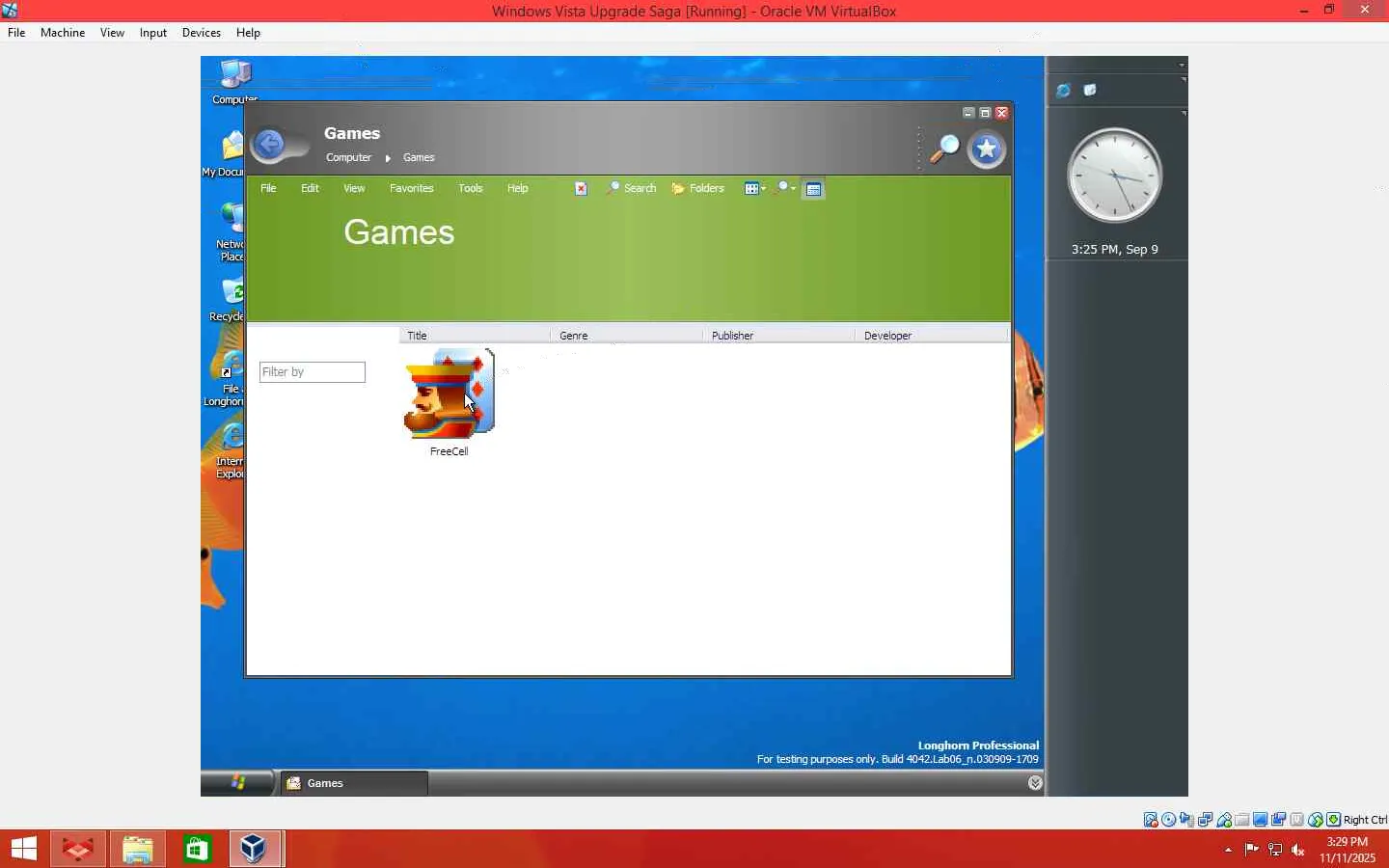Select the Recycle Bin desktop icon
1389x868 pixels.
point(228,300)
